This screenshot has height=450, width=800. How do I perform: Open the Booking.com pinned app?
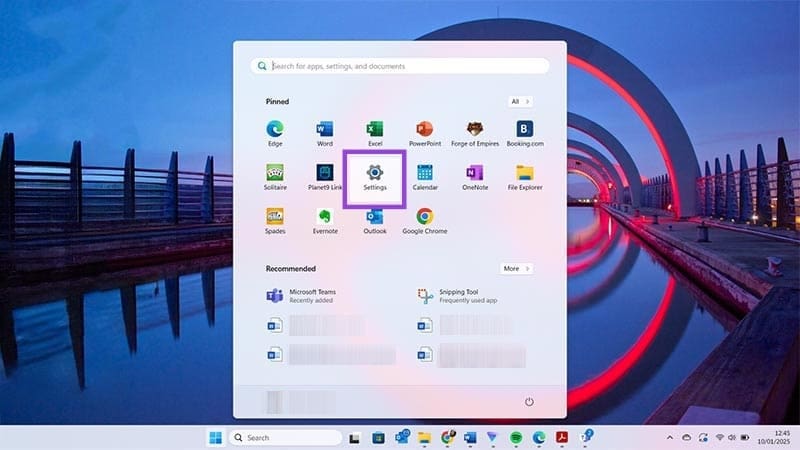[524, 134]
